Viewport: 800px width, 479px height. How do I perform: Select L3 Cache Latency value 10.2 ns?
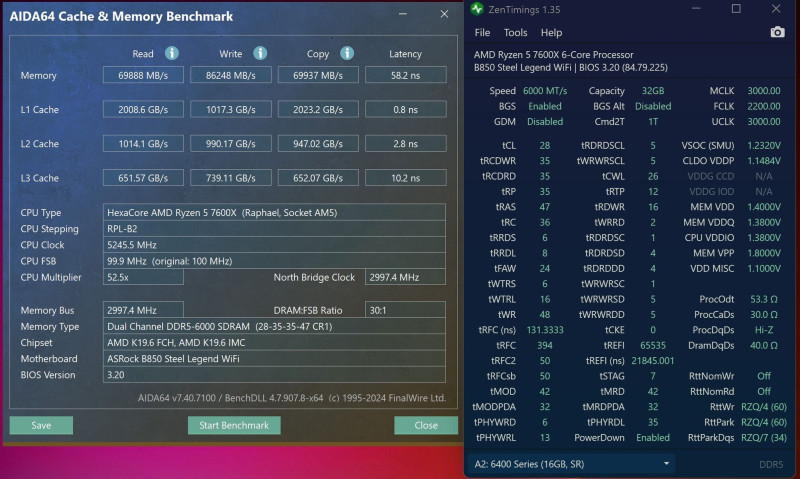click(x=406, y=178)
